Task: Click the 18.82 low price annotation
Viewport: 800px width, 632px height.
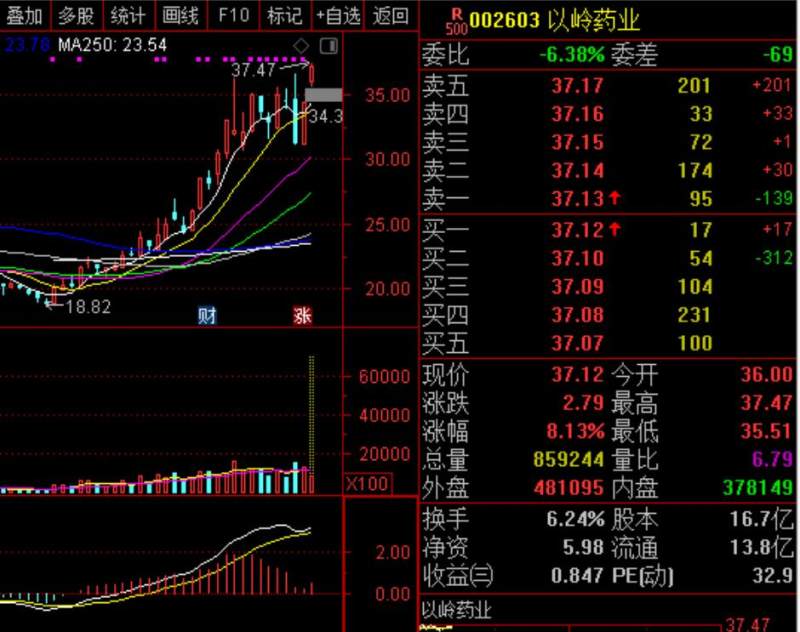Action: (88, 307)
